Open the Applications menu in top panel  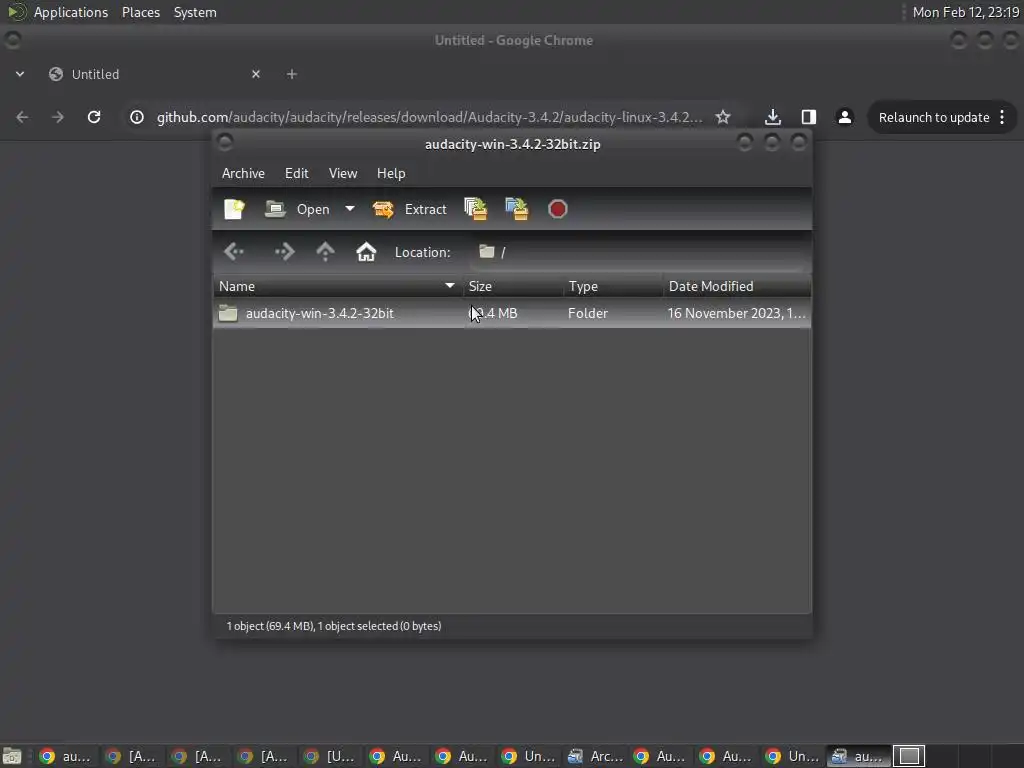71,12
